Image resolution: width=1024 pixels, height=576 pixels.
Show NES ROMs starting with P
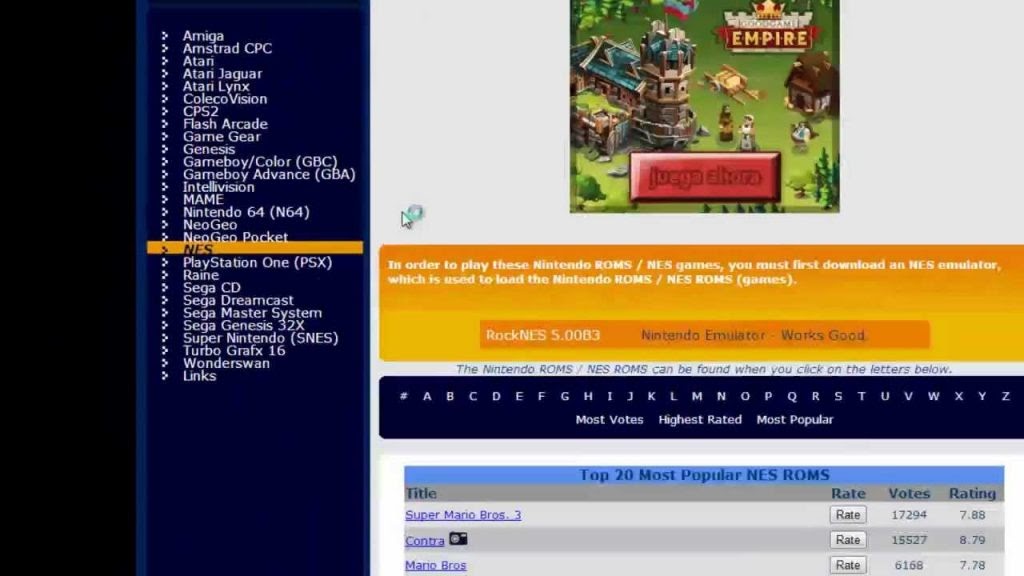coord(768,396)
